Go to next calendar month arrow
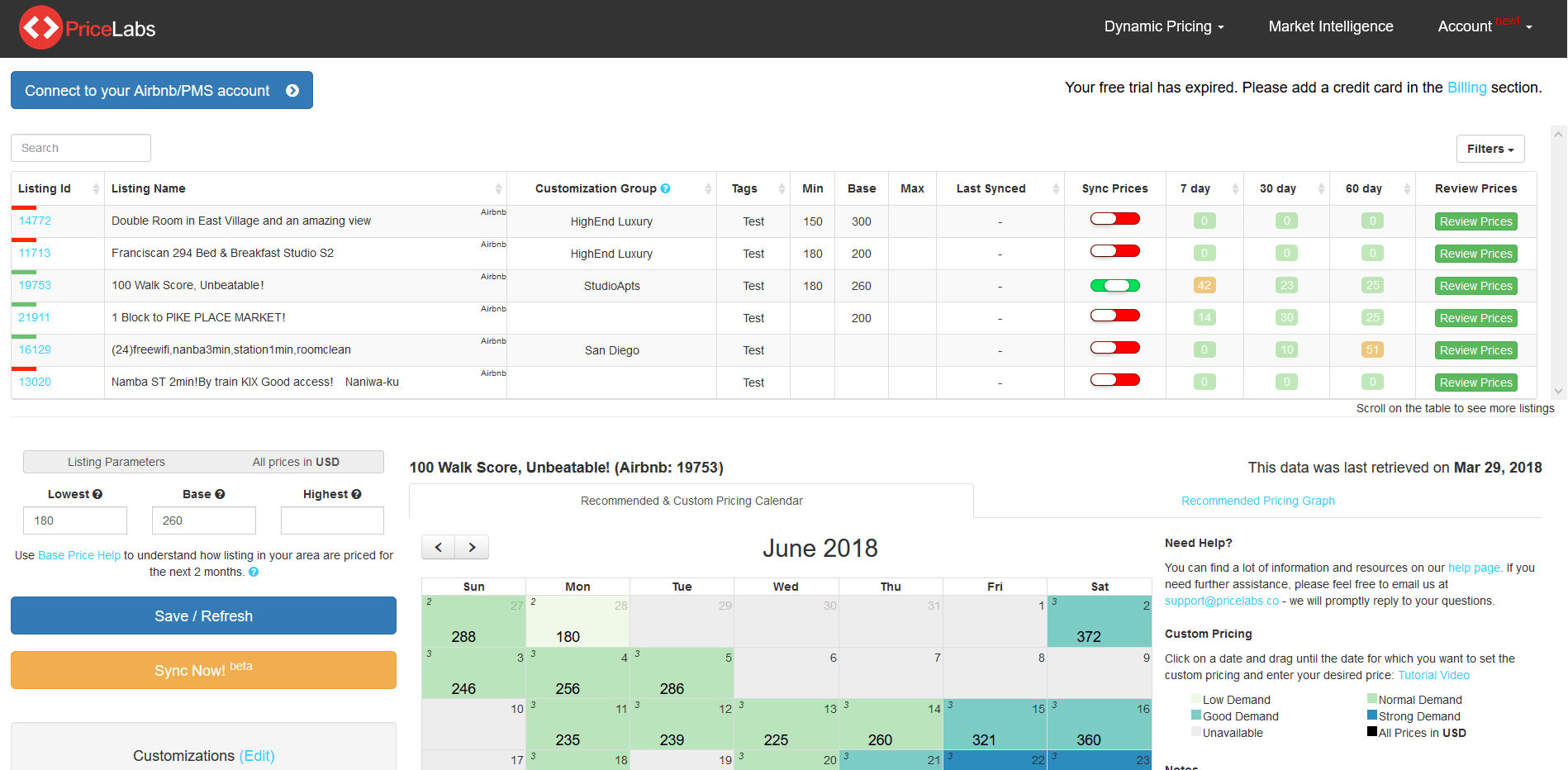Image resolution: width=1568 pixels, height=770 pixels. tap(472, 547)
